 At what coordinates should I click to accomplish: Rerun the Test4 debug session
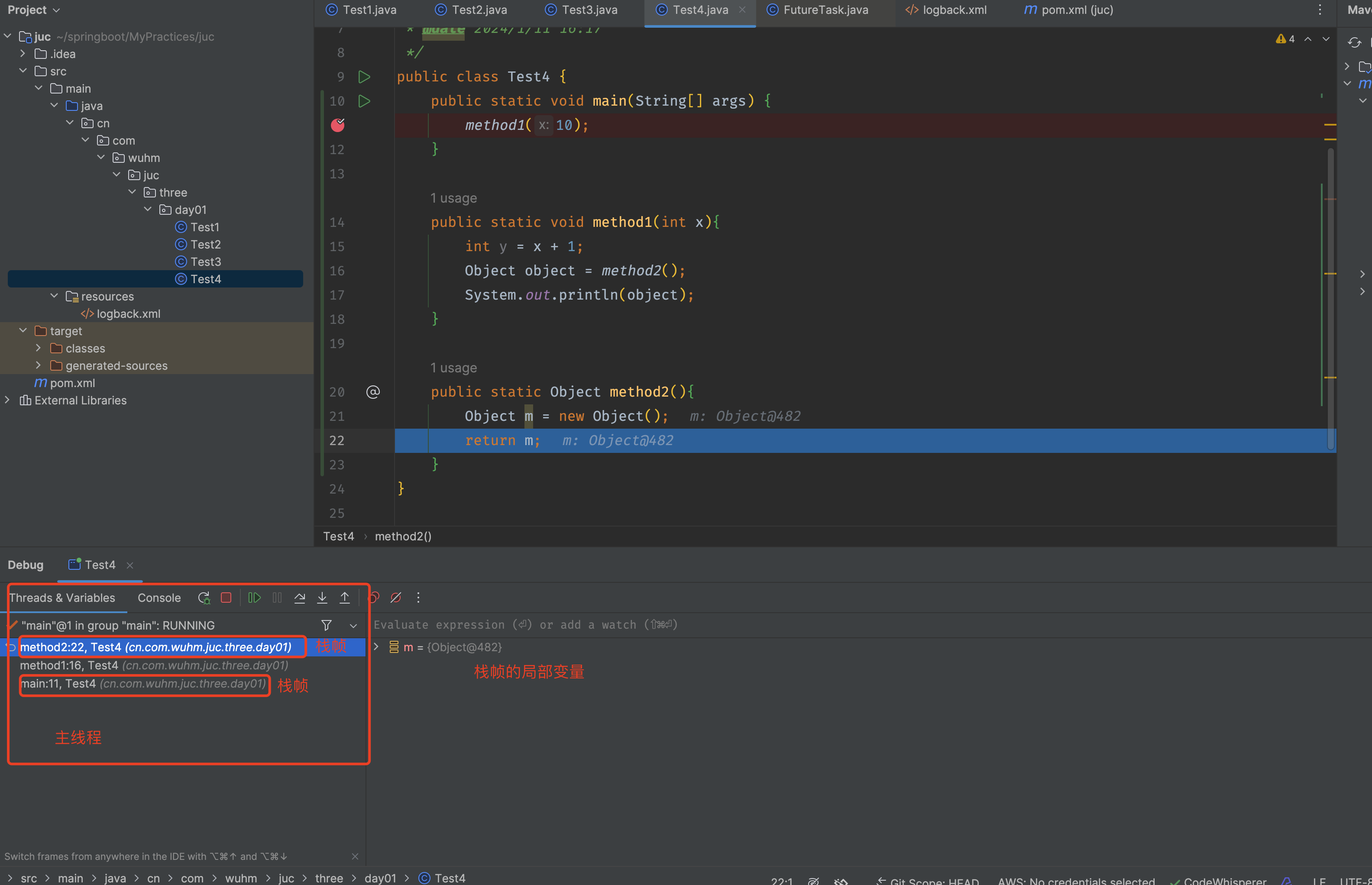(204, 598)
